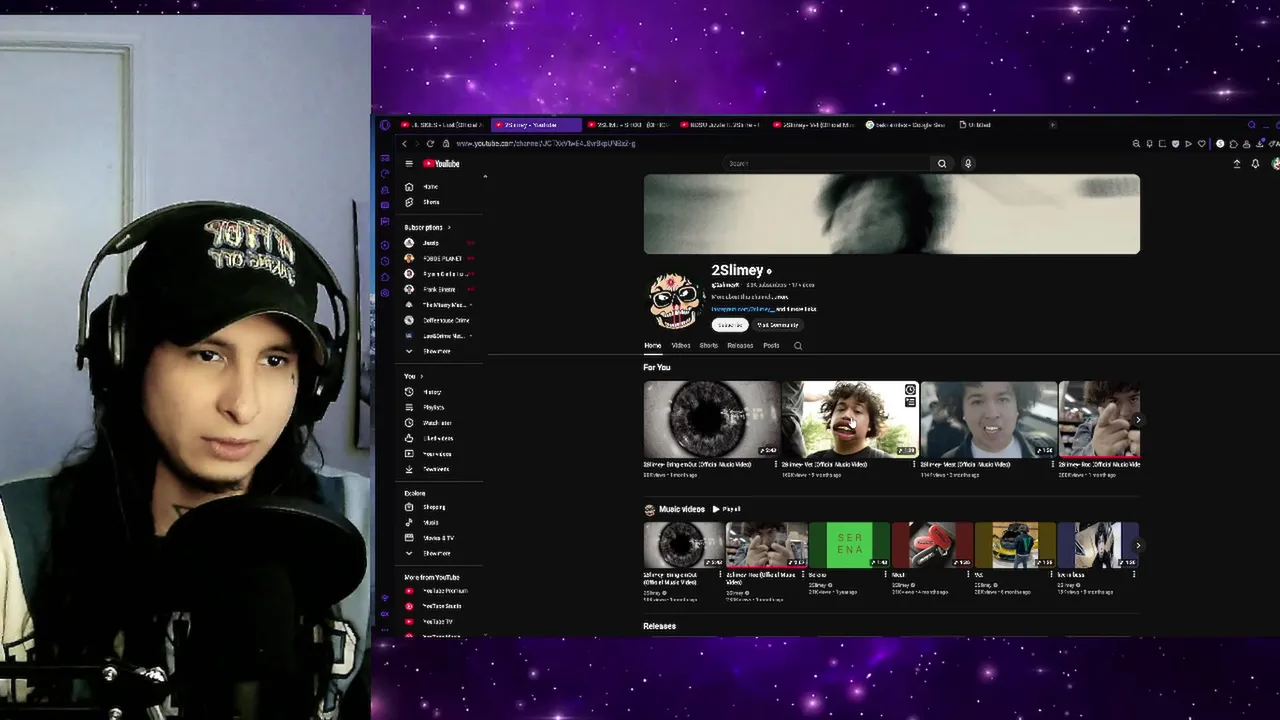1280x720 pixels.
Task: Open the green SERENA video thumbnail
Action: click(x=849, y=545)
